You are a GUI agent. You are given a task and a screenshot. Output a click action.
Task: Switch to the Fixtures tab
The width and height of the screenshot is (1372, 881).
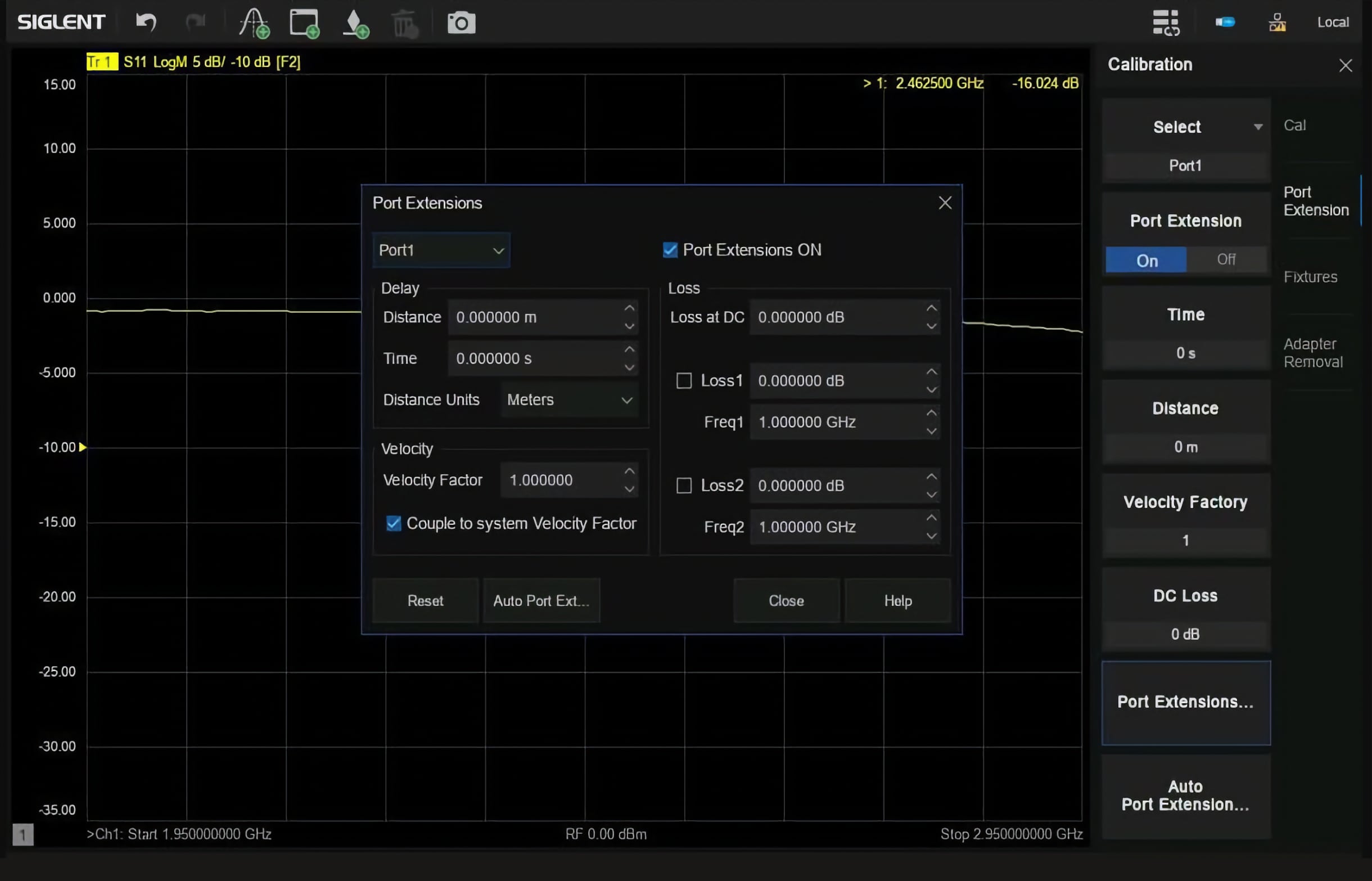click(x=1310, y=277)
